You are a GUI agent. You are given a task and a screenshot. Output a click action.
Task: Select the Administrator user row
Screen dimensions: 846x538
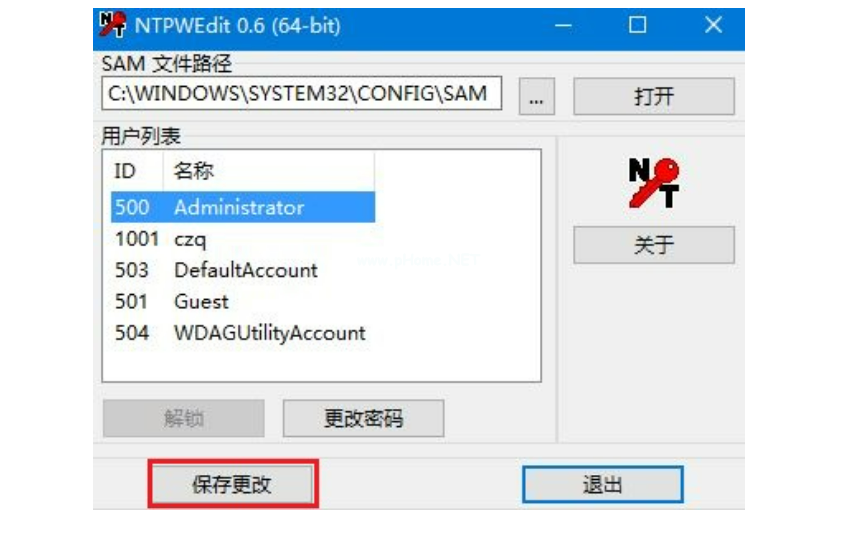pyautogui.click(x=243, y=207)
